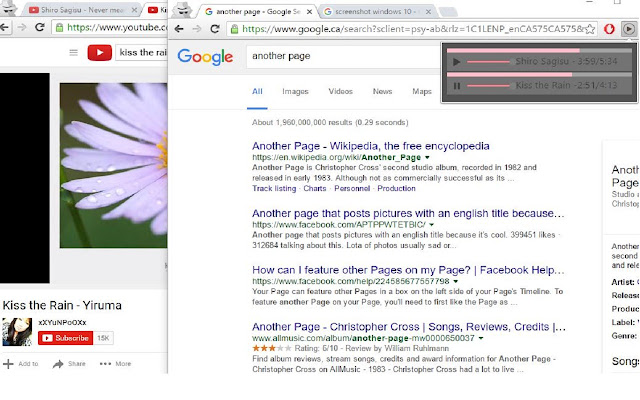This screenshot has height=400, width=640.
Task: Pause the Kiss the Rain track
Action: (x=457, y=86)
